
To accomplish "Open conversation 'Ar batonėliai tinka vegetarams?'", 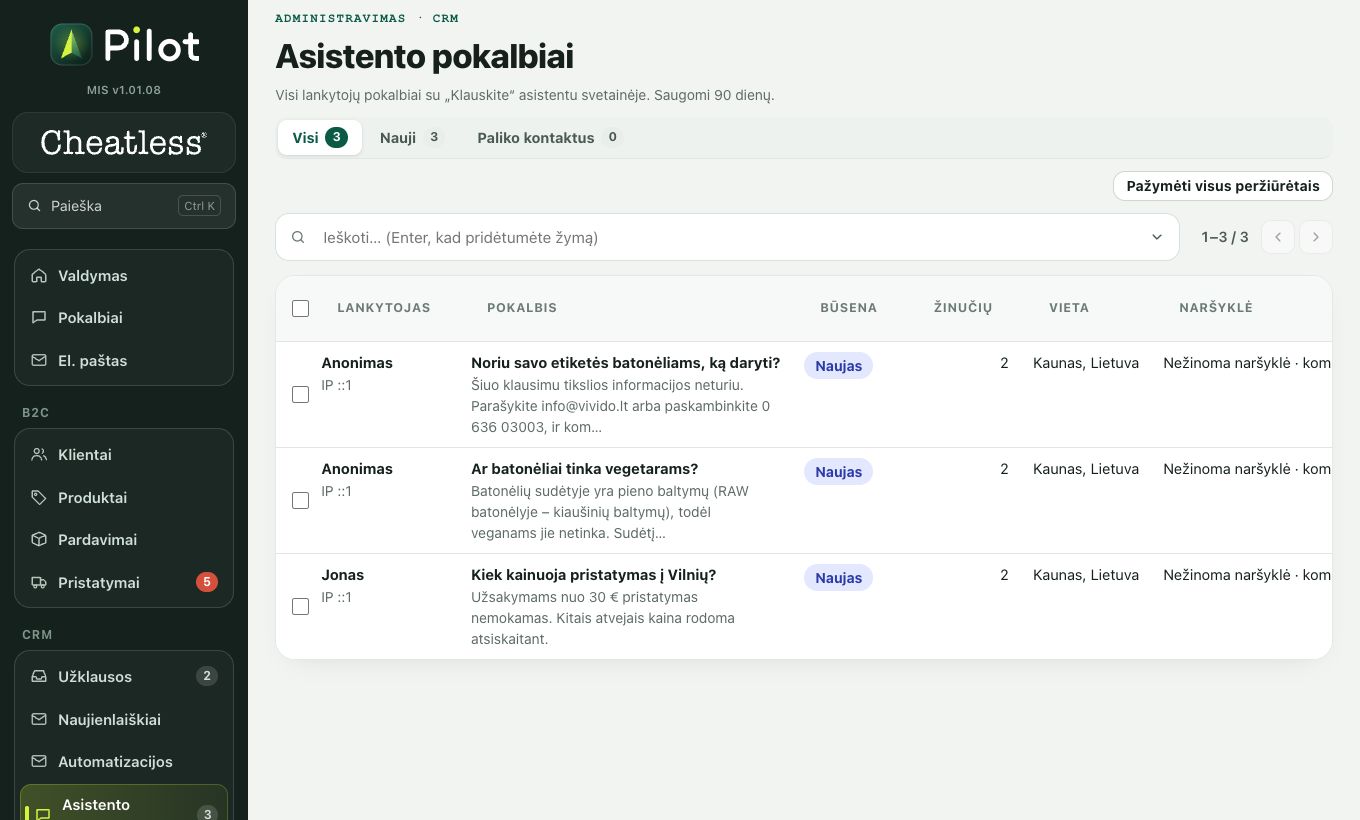I will (x=585, y=469).
